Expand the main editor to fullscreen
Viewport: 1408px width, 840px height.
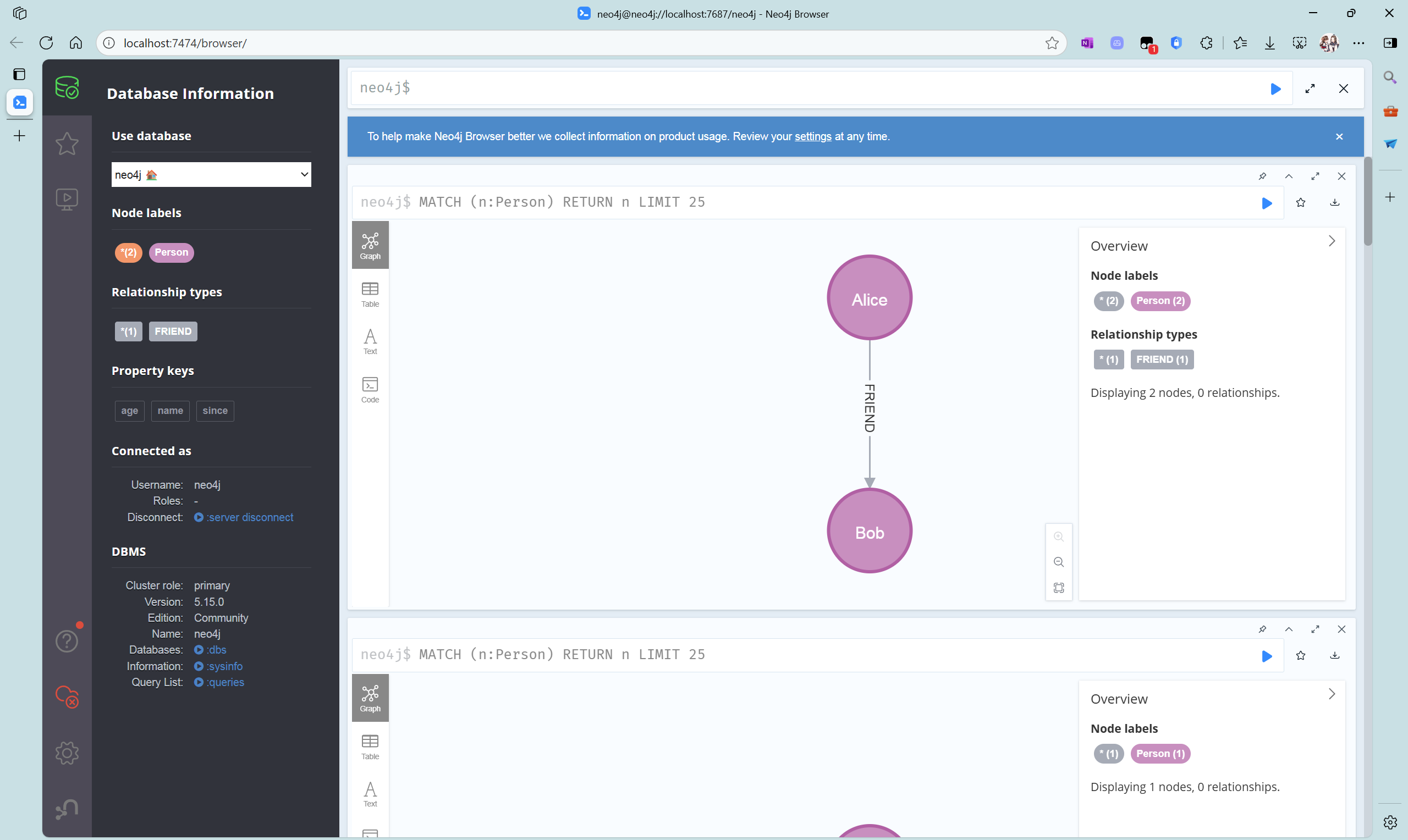click(x=1310, y=89)
